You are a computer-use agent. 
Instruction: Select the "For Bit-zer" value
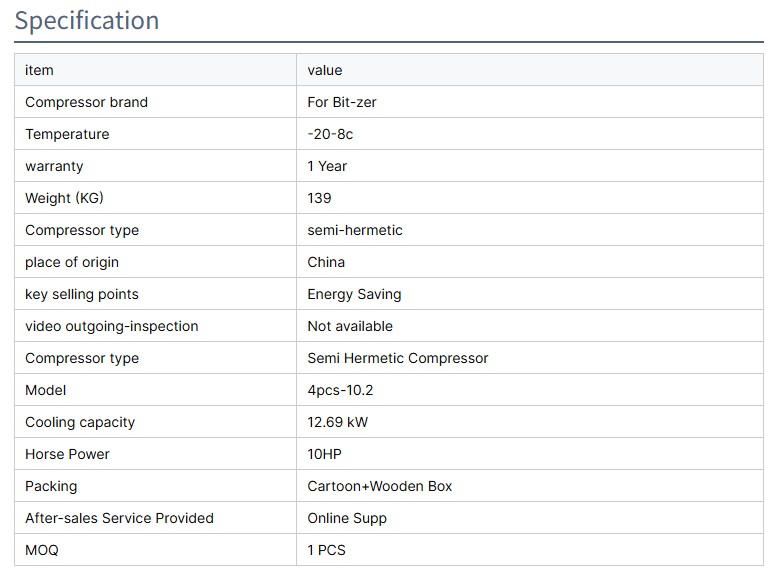tap(342, 102)
